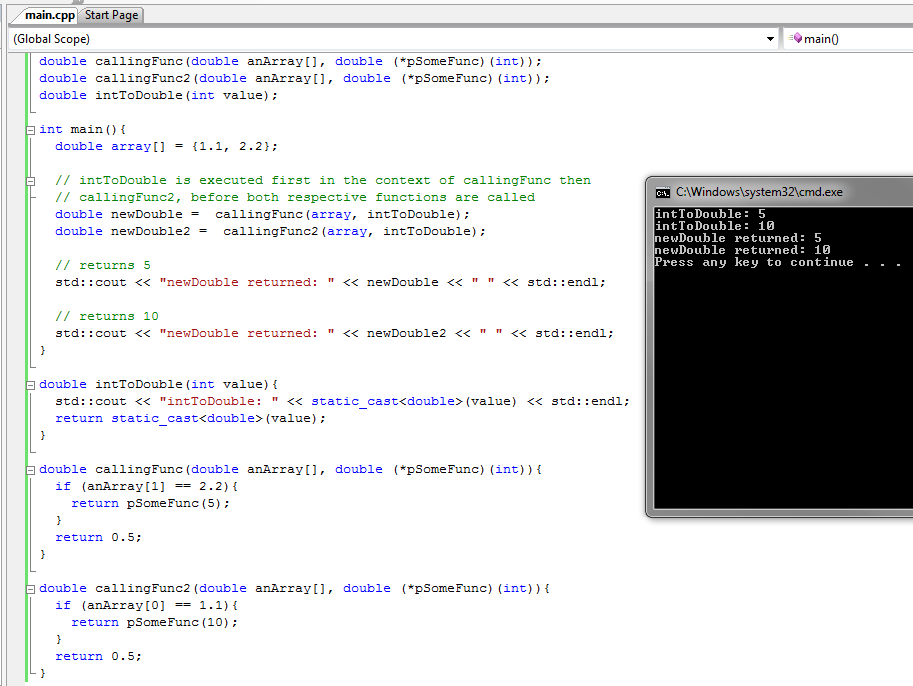Screen dimensions: 913x686
Task: Click the purple method icon beside main()
Action: [x=795, y=39]
